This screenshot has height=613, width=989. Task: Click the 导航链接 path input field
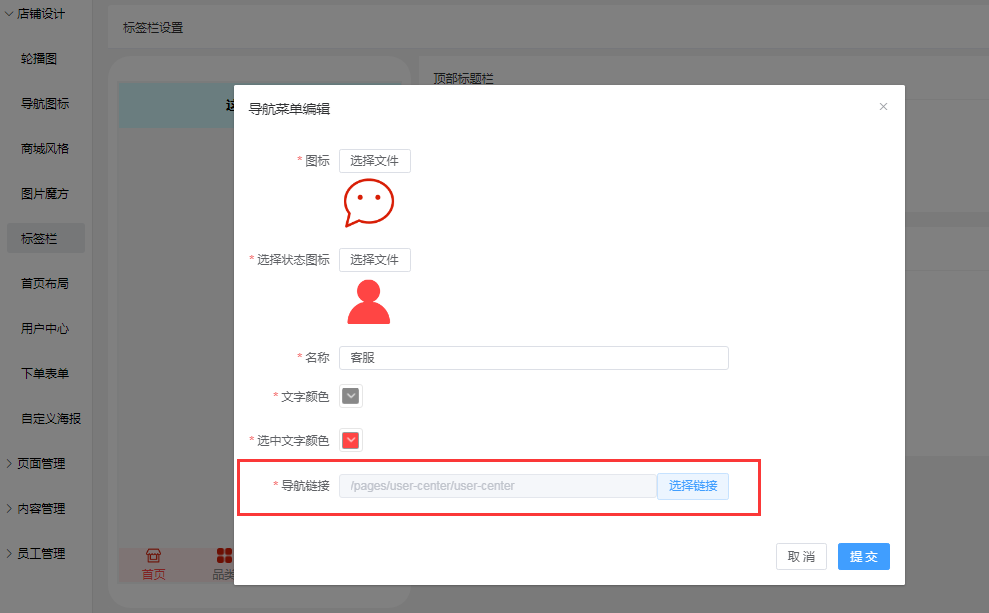(498, 486)
